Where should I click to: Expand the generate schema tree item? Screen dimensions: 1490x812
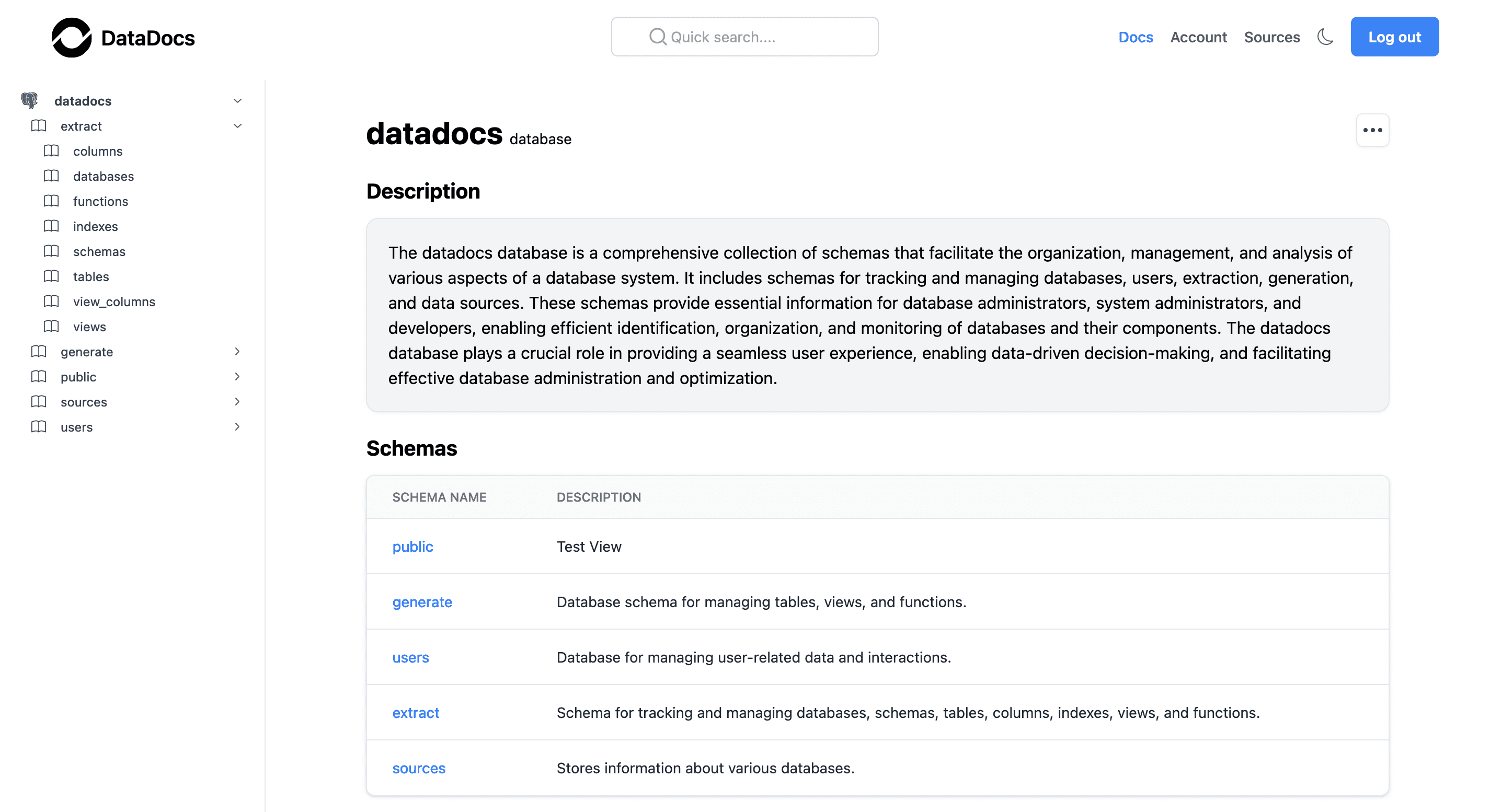(x=237, y=351)
